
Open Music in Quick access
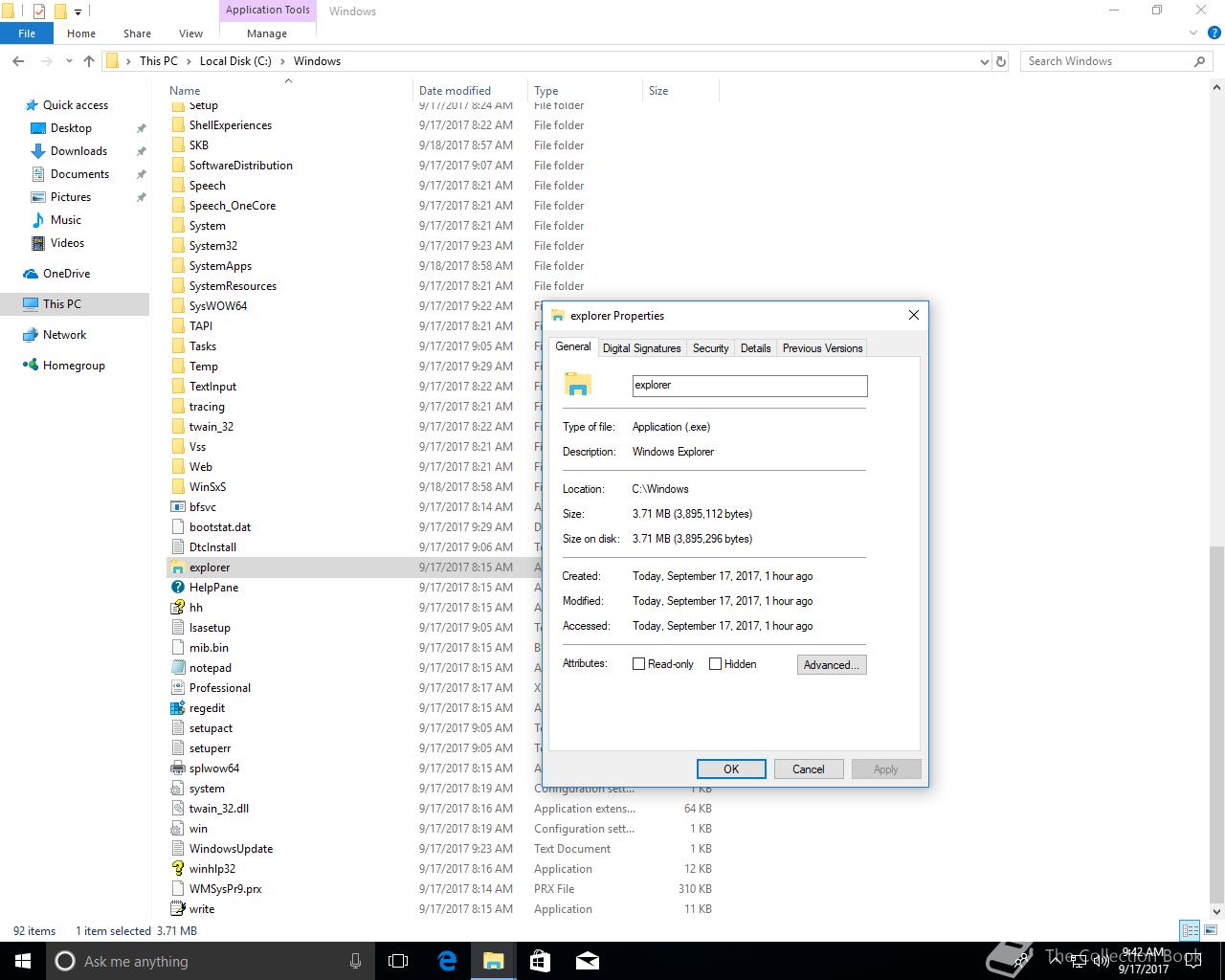pyautogui.click(x=66, y=220)
